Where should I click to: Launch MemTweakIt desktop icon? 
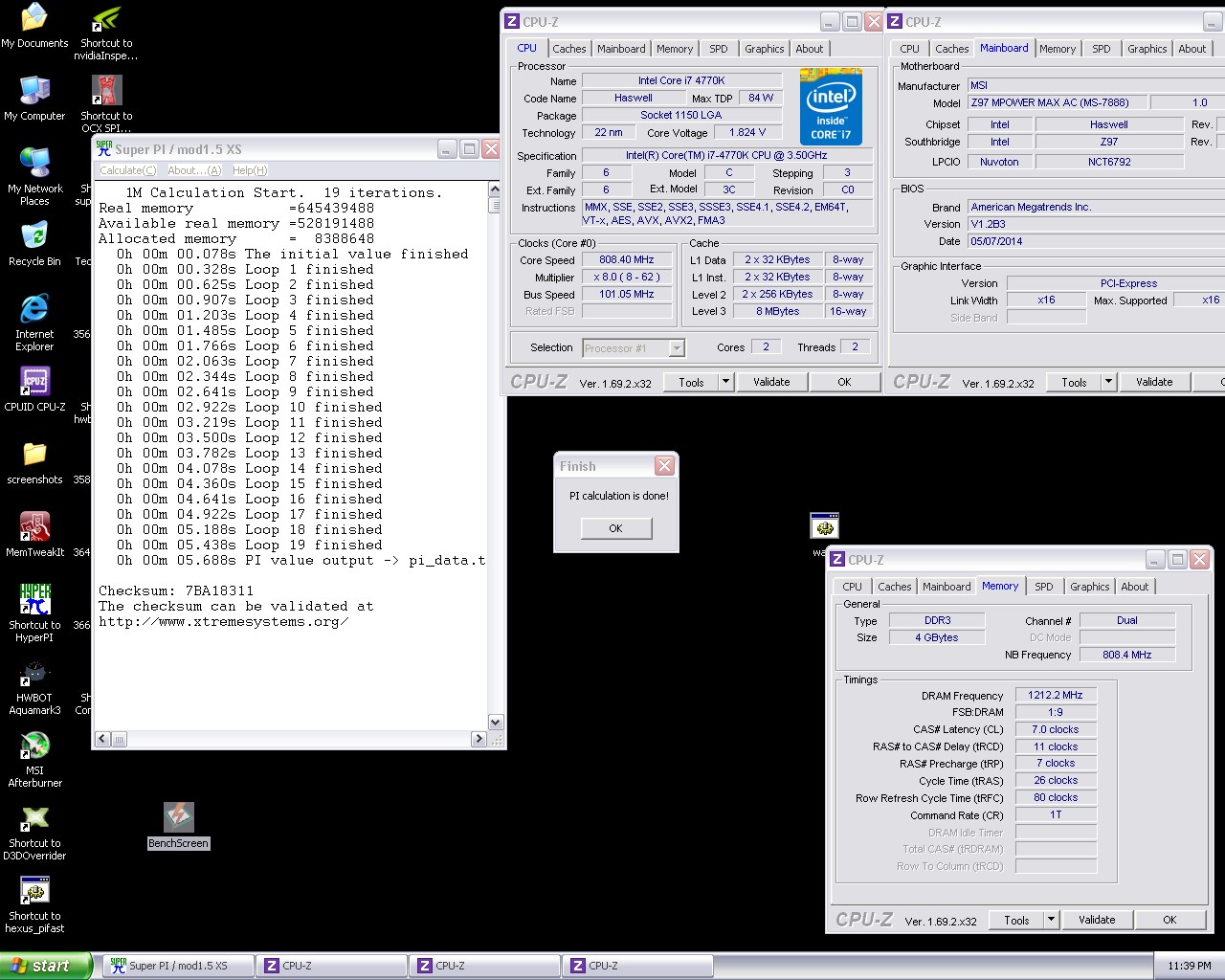coord(34,535)
